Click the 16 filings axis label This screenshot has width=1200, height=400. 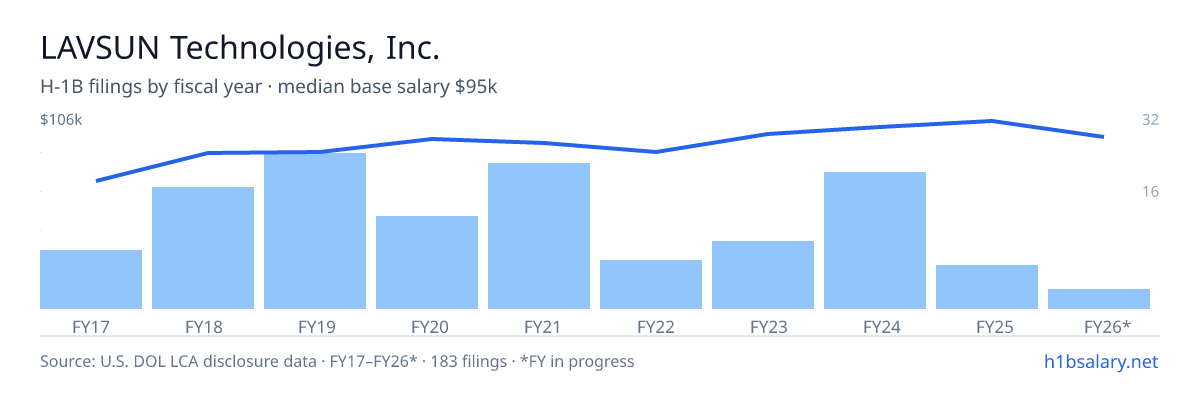coord(1150,191)
